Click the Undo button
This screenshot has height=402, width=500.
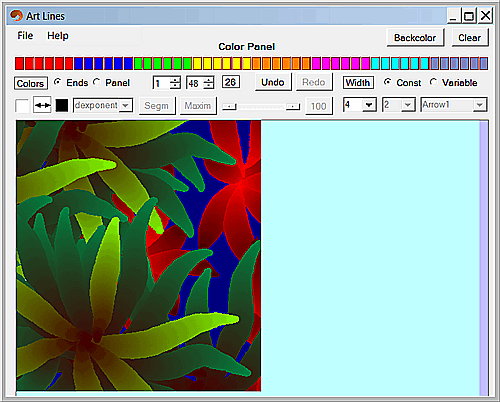click(273, 82)
